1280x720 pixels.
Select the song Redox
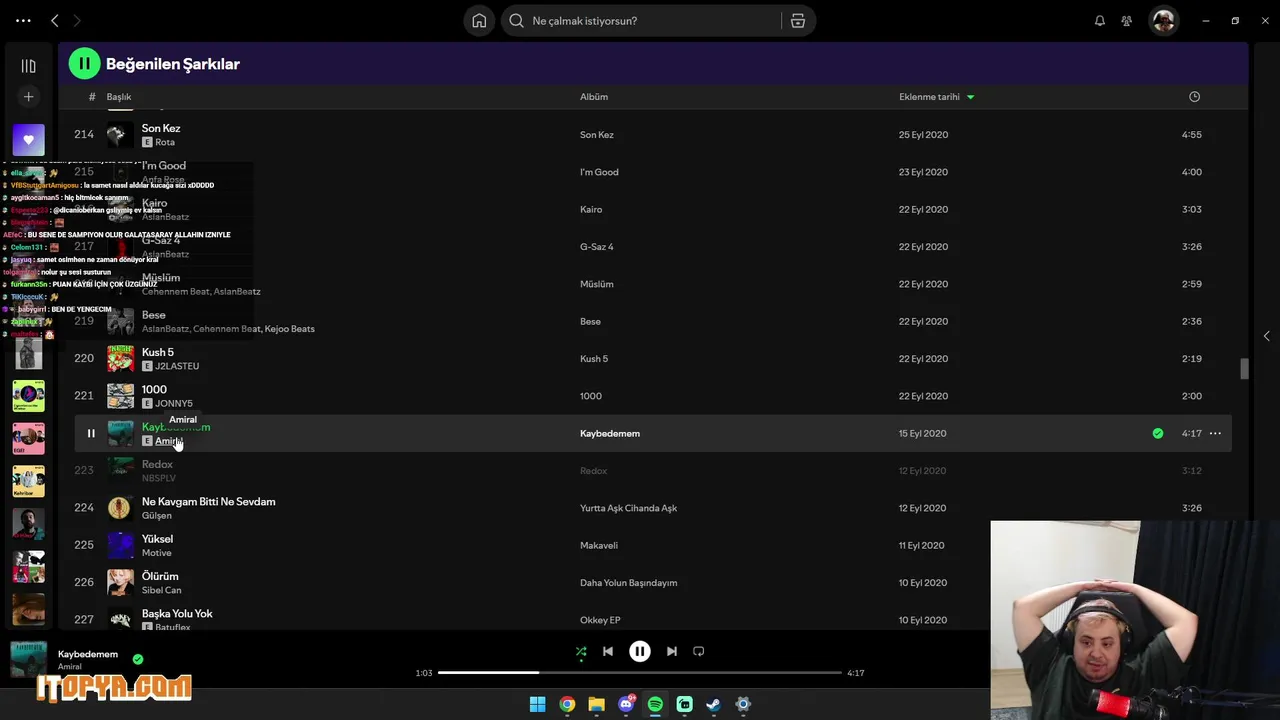(157, 464)
